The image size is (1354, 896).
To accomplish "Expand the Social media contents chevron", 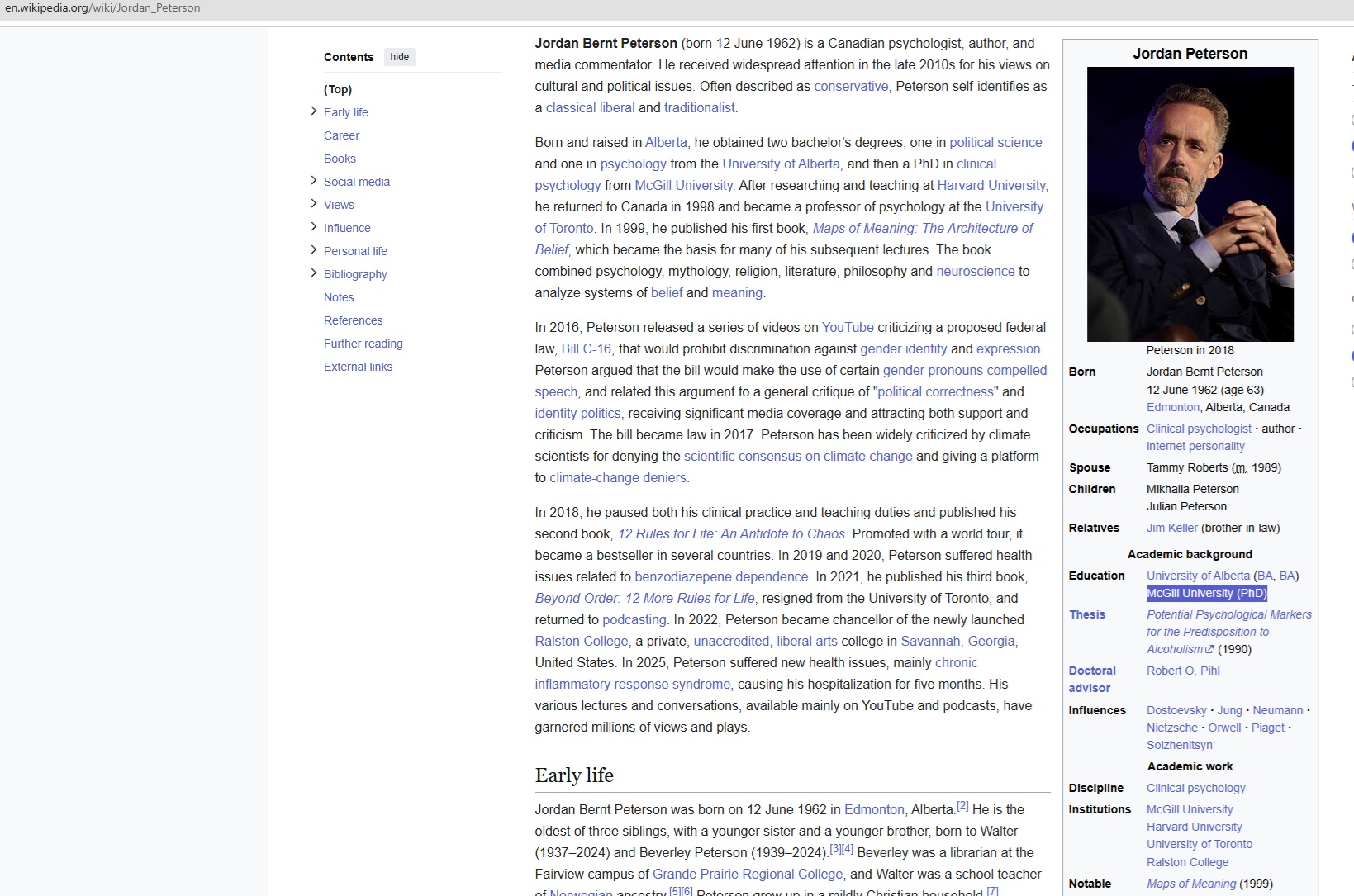I will [x=314, y=181].
